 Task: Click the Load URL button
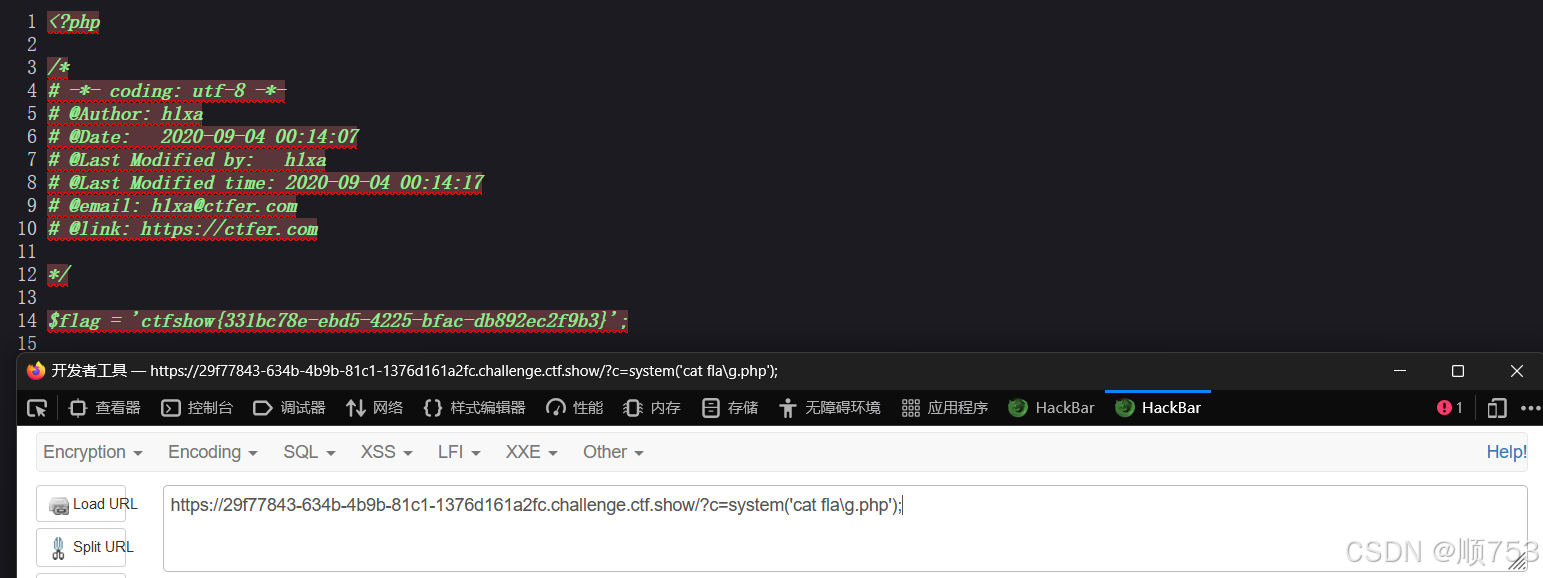[x=81, y=504]
